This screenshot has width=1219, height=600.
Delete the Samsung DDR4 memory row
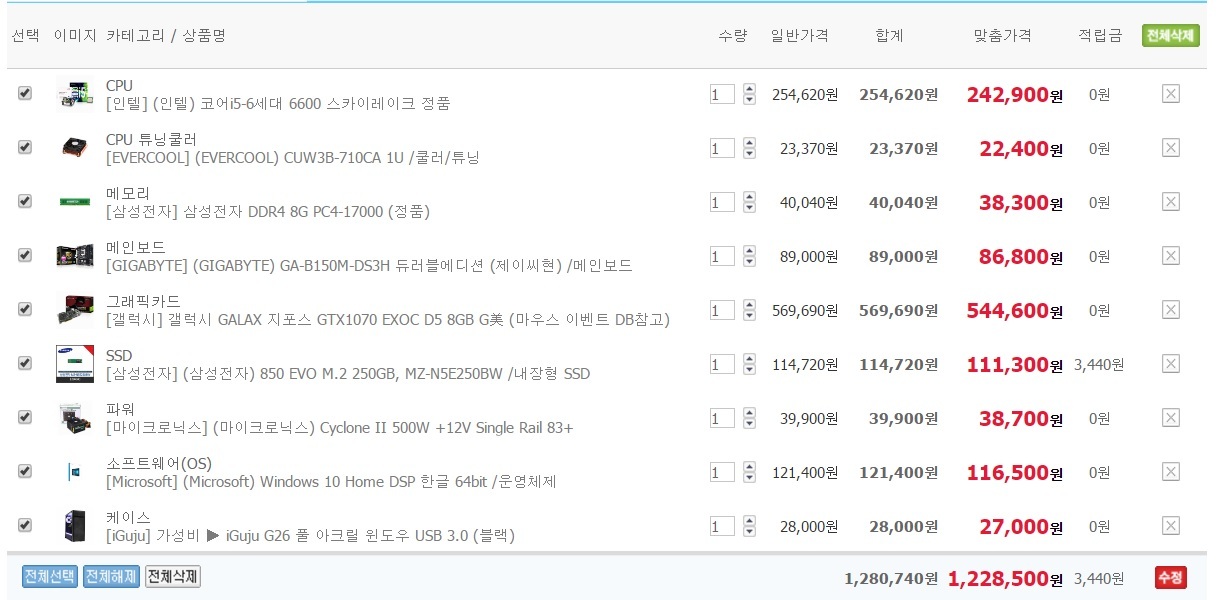1171,202
